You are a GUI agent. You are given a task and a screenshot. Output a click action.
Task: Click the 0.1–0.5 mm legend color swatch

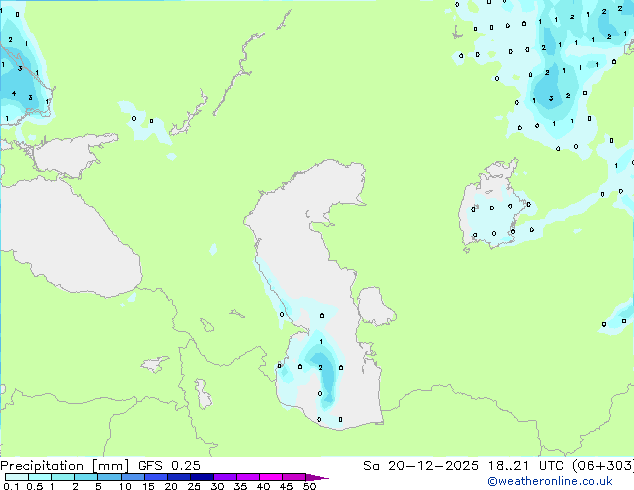pos(17,477)
